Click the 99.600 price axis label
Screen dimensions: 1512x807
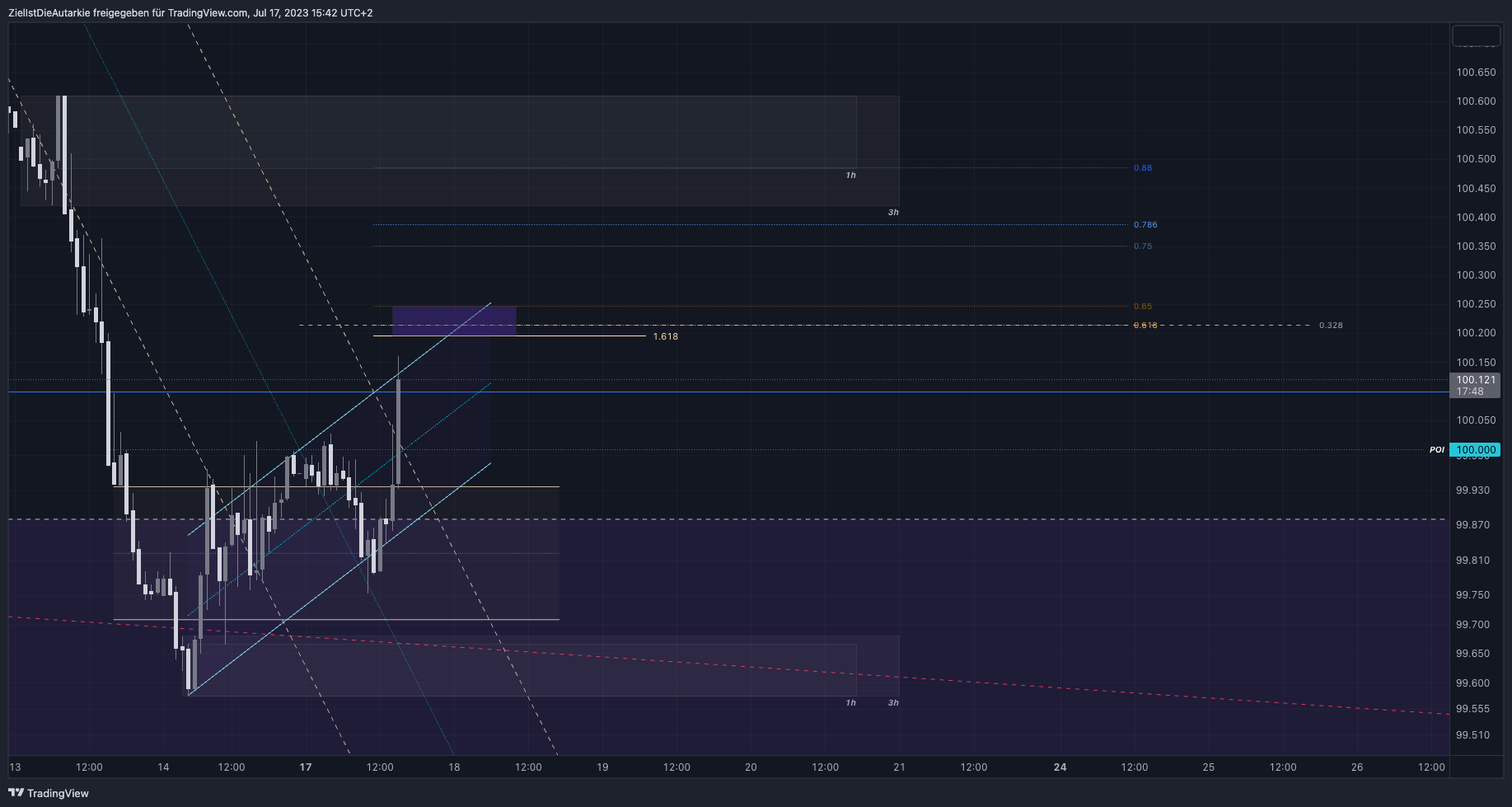pos(1472,683)
